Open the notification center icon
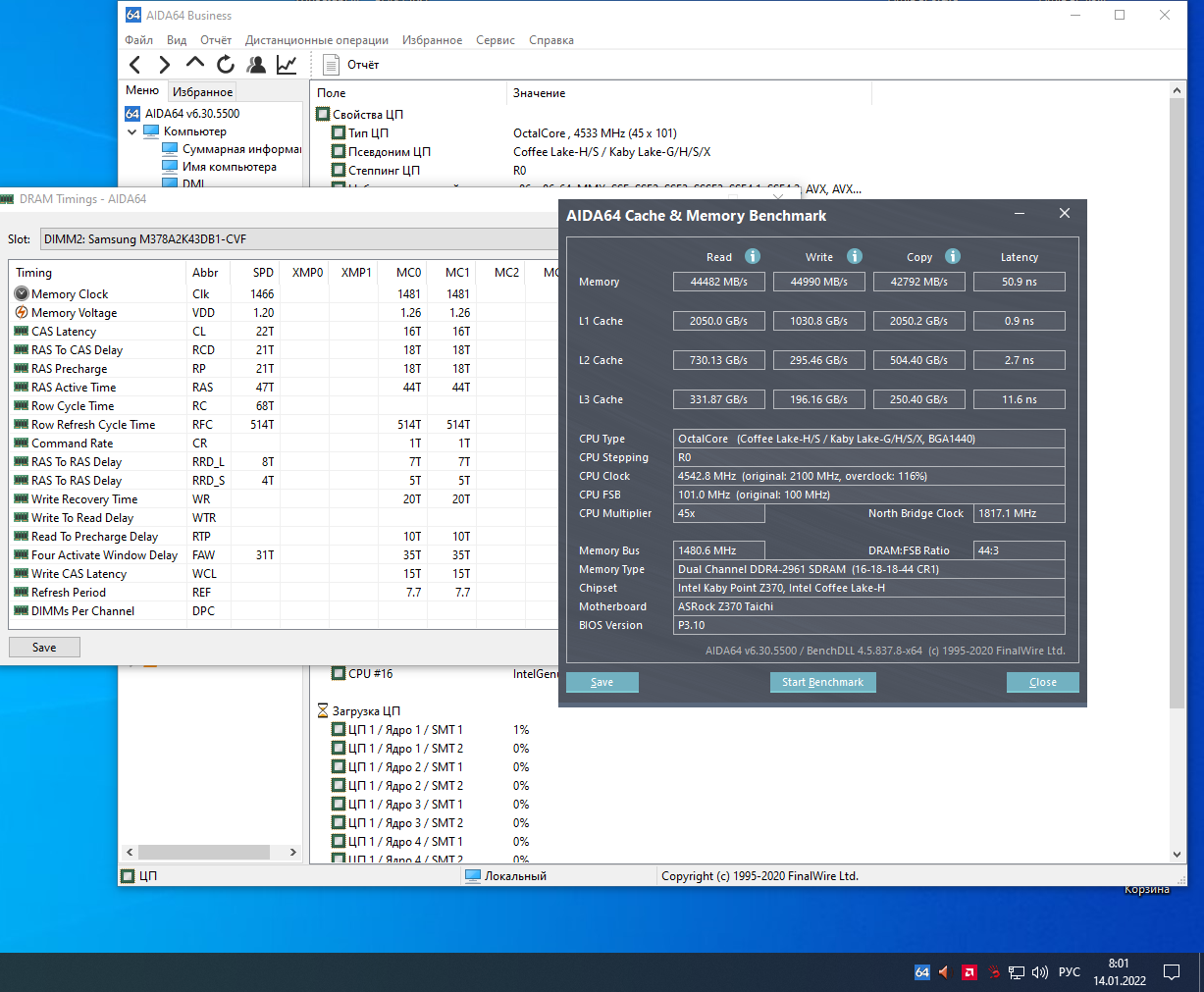 [x=1172, y=972]
